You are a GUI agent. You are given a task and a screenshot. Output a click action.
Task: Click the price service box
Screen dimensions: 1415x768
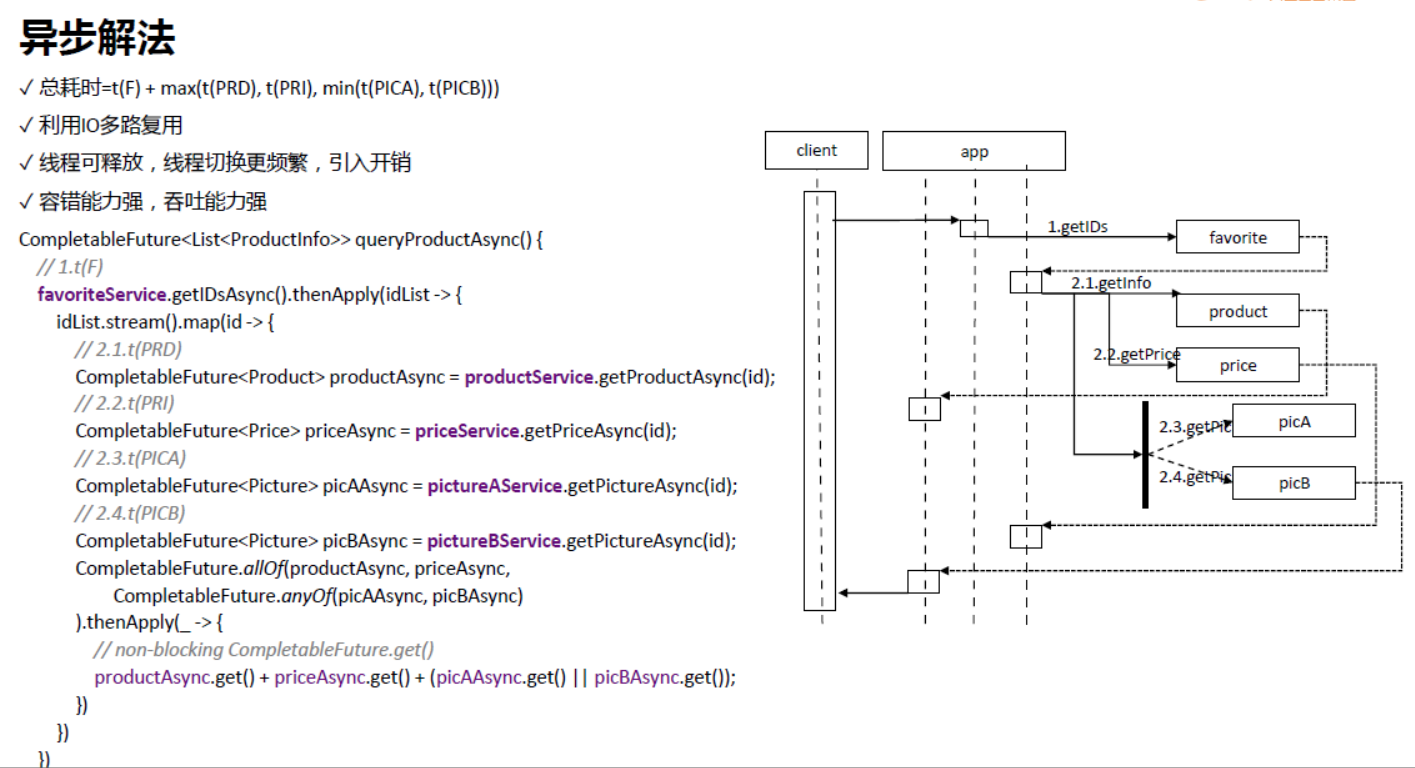pyautogui.click(x=1237, y=365)
